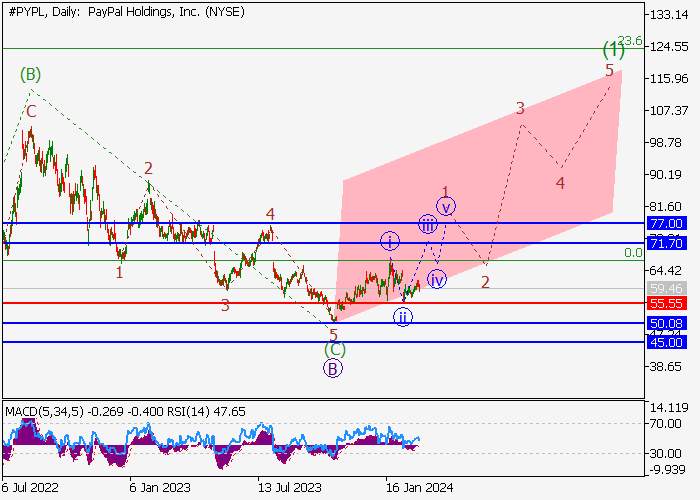
Task: Select the 14.119 indicator axis value
Action: click(667, 408)
